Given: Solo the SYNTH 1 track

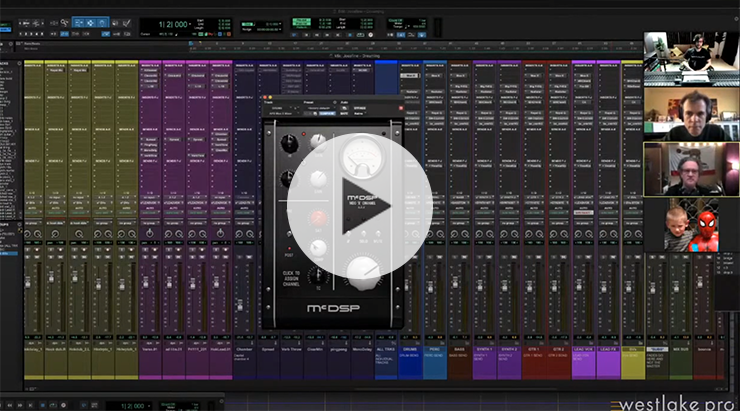Looking at the screenshot, I should pyautogui.click(x=479, y=257).
